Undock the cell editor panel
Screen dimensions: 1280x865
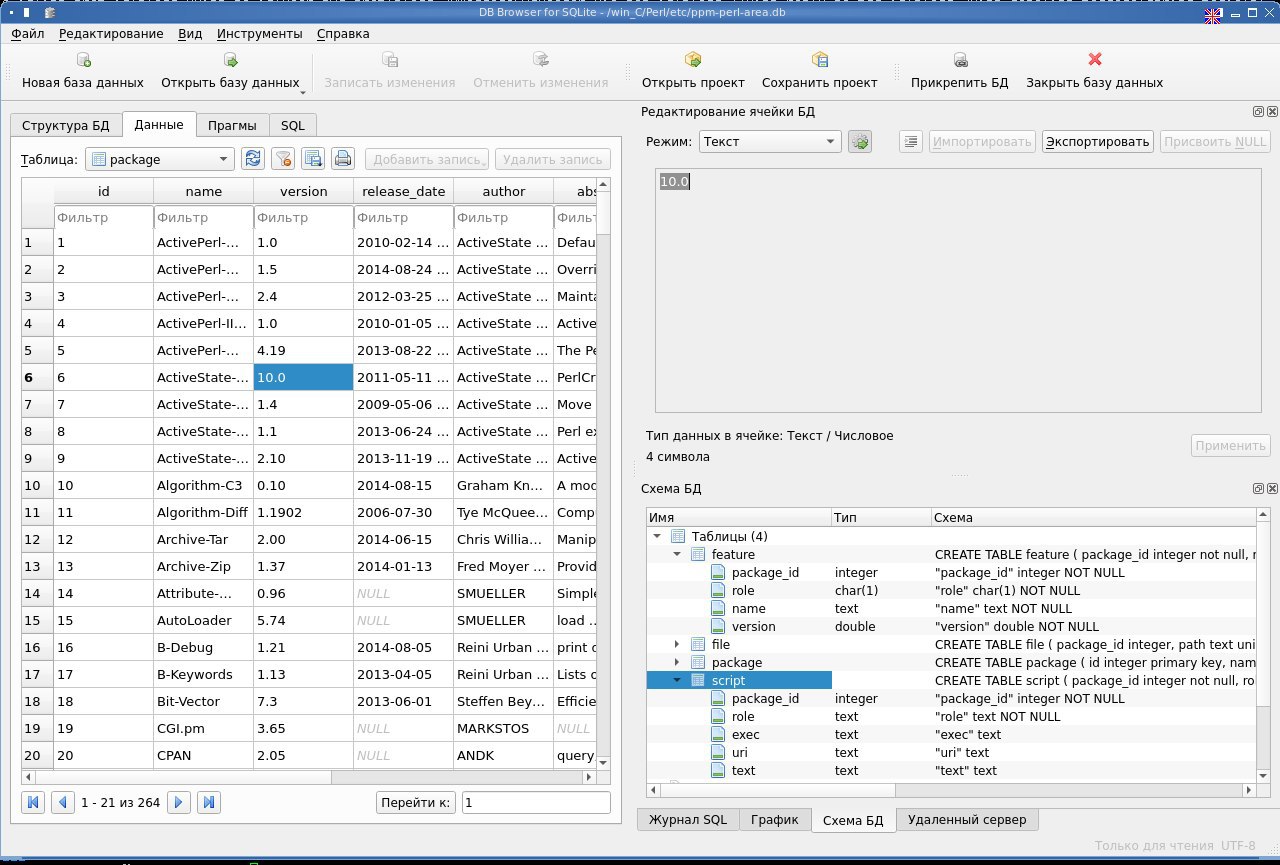[1258, 112]
